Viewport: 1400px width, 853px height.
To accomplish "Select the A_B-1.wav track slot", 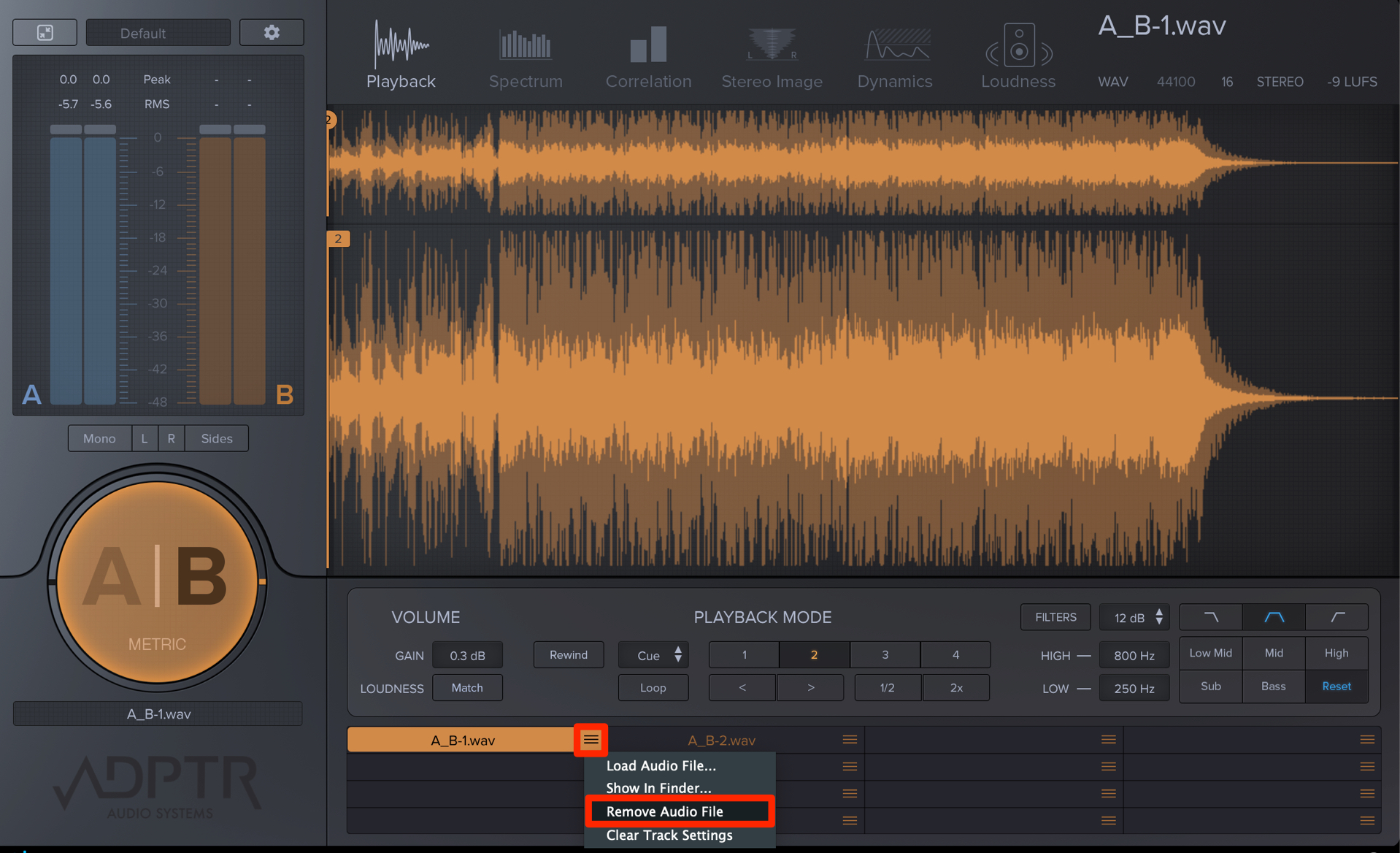I will [x=462, y=740].
